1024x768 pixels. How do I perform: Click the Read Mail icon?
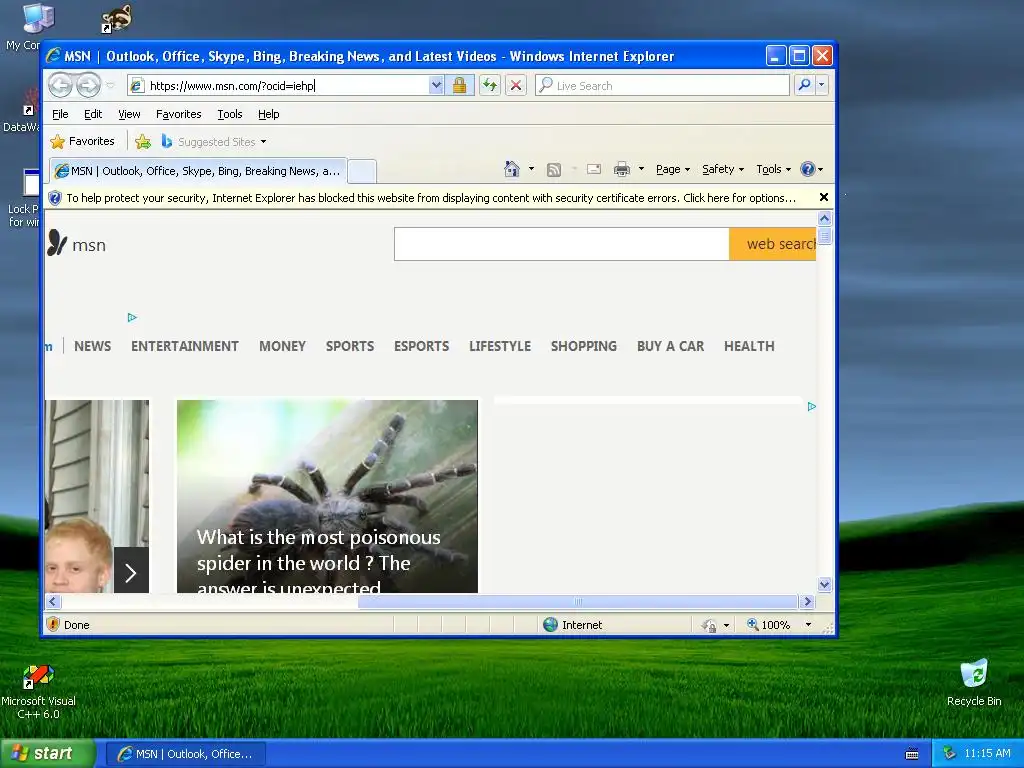(594, 169)
